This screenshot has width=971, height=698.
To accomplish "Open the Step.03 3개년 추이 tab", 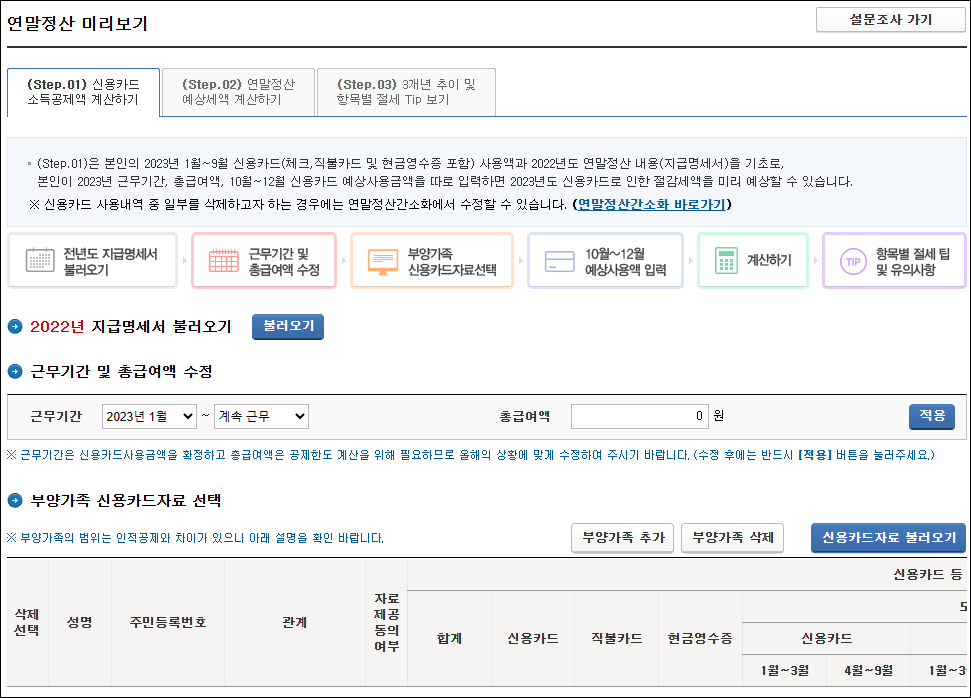I will point(406,92).
